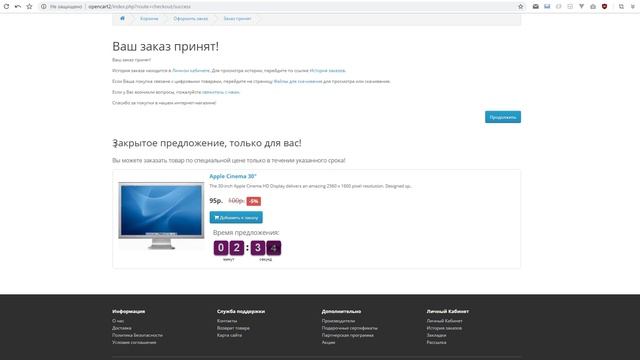640x360 pixels.
Task: Click the Apple Cinema monitor product image
Action: [x=161, y=216]
